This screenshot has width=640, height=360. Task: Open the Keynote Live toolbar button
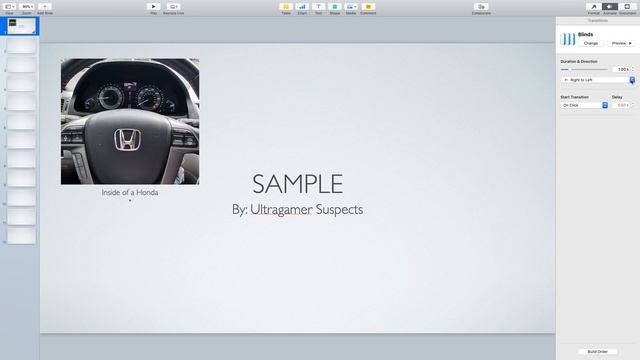click(x=173, y=7)
